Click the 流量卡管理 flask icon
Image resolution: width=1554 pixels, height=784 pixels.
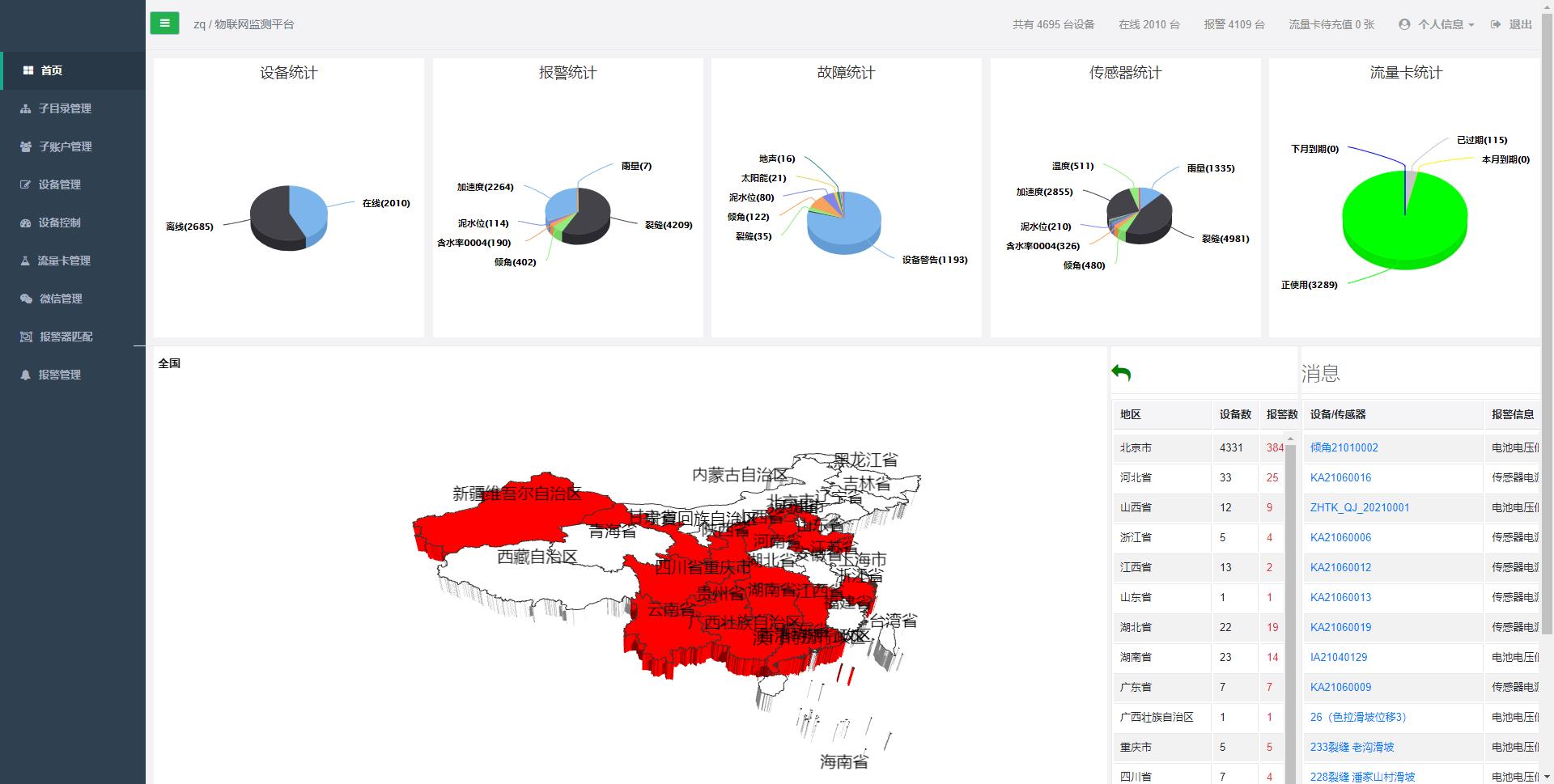pyautogui.click(x=26, y=261)
